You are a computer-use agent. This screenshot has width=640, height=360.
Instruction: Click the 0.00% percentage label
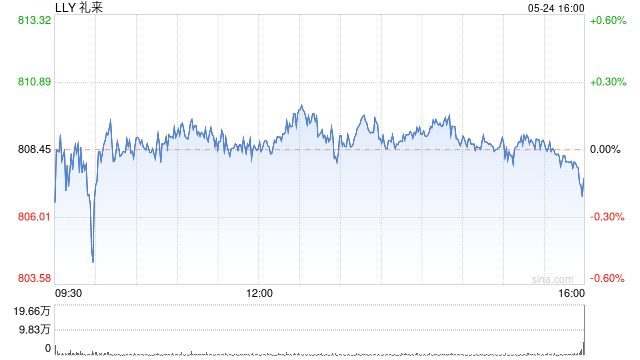tap(605, 150)
